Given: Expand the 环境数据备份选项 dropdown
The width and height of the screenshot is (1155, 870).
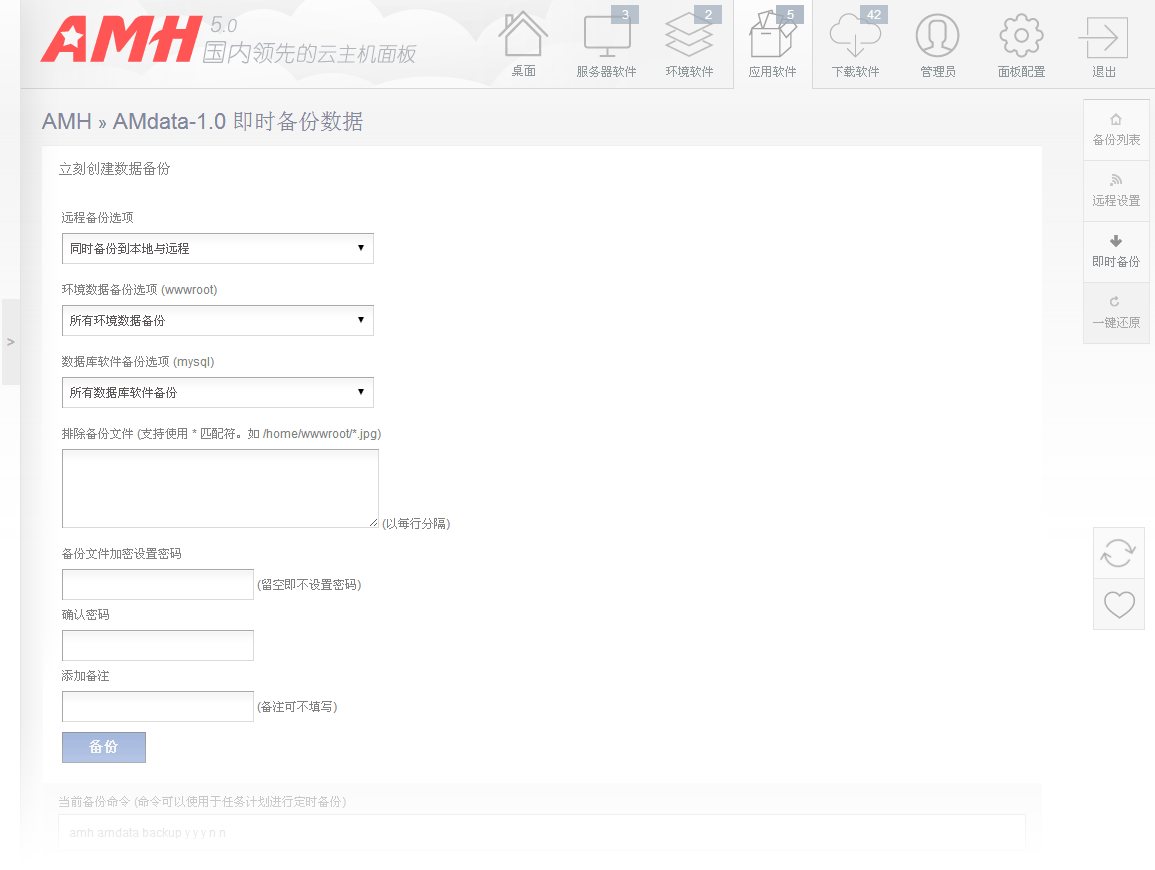Looking at the screenshot, I should (x=217, y=320).
